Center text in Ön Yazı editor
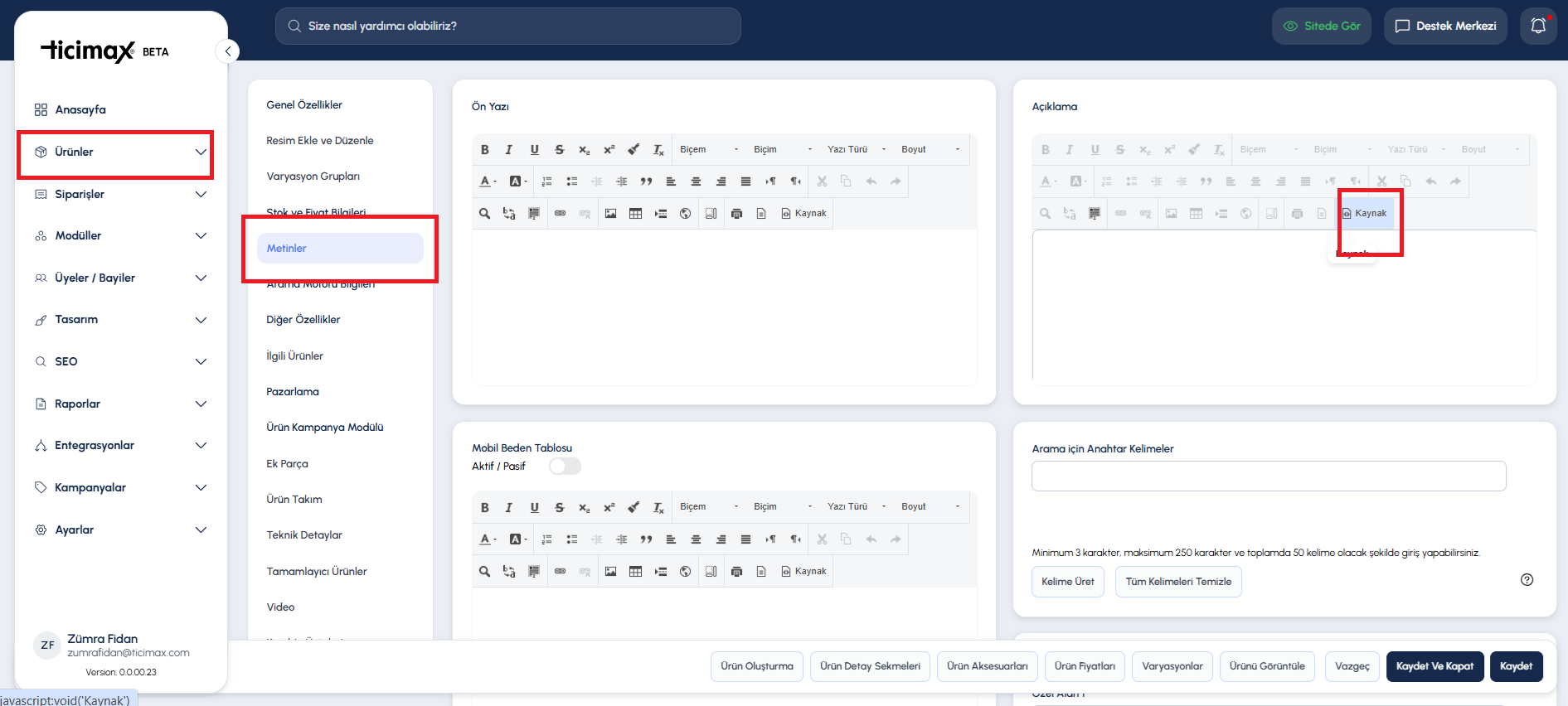The width and height of the screenshot is (1568, 706). pyautogui.click(x=696, y=181)
